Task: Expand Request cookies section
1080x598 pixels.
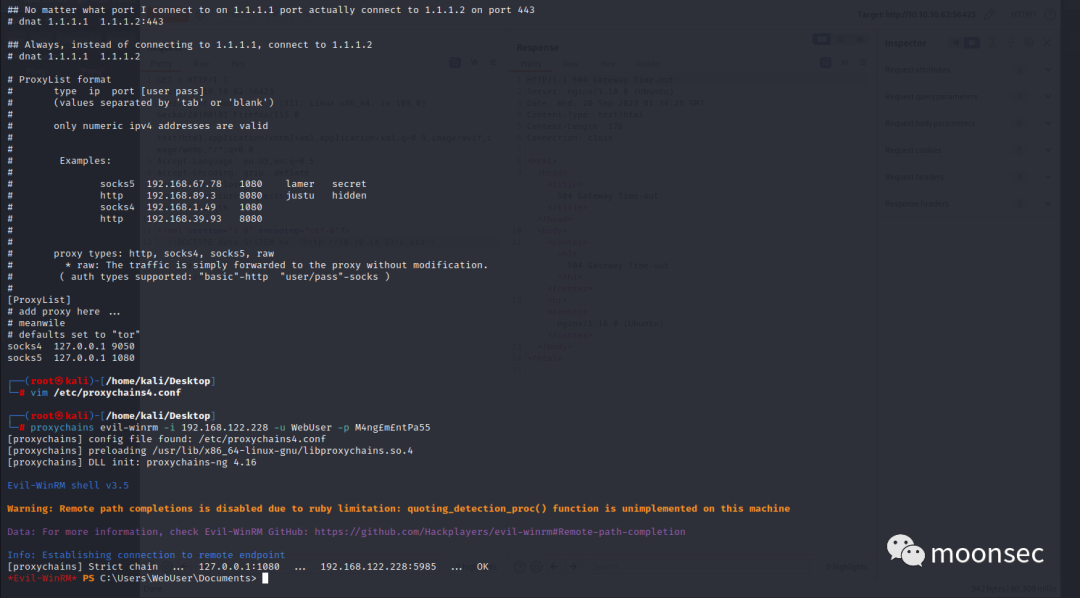Action: coord(1048,150)
